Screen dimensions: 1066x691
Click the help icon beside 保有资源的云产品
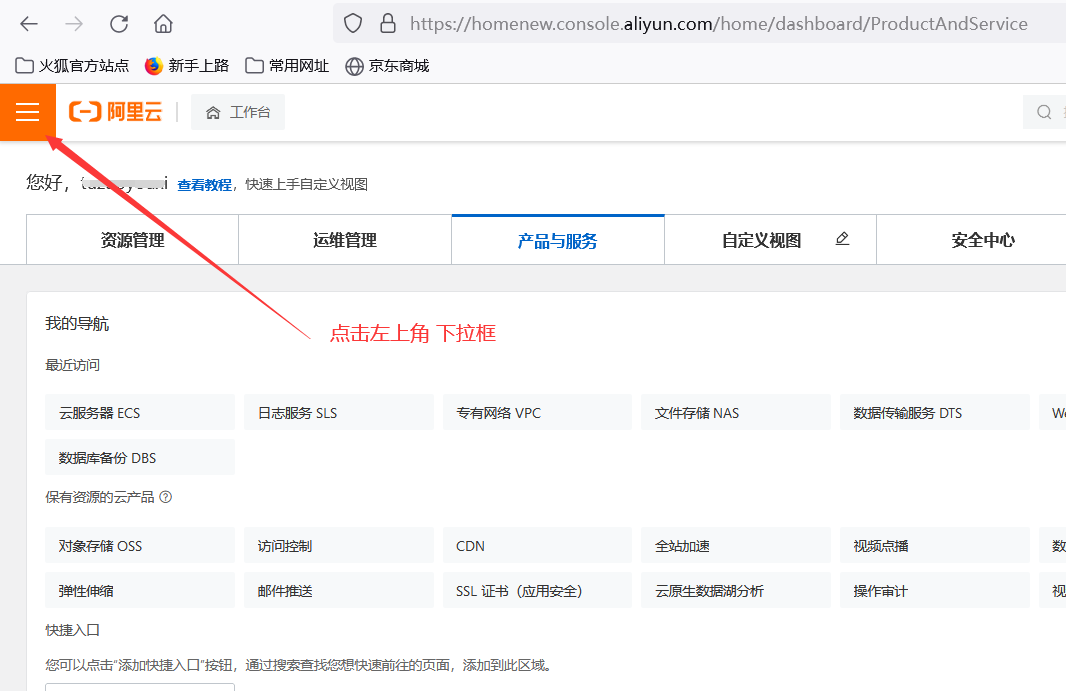click(x=165, y=497)
